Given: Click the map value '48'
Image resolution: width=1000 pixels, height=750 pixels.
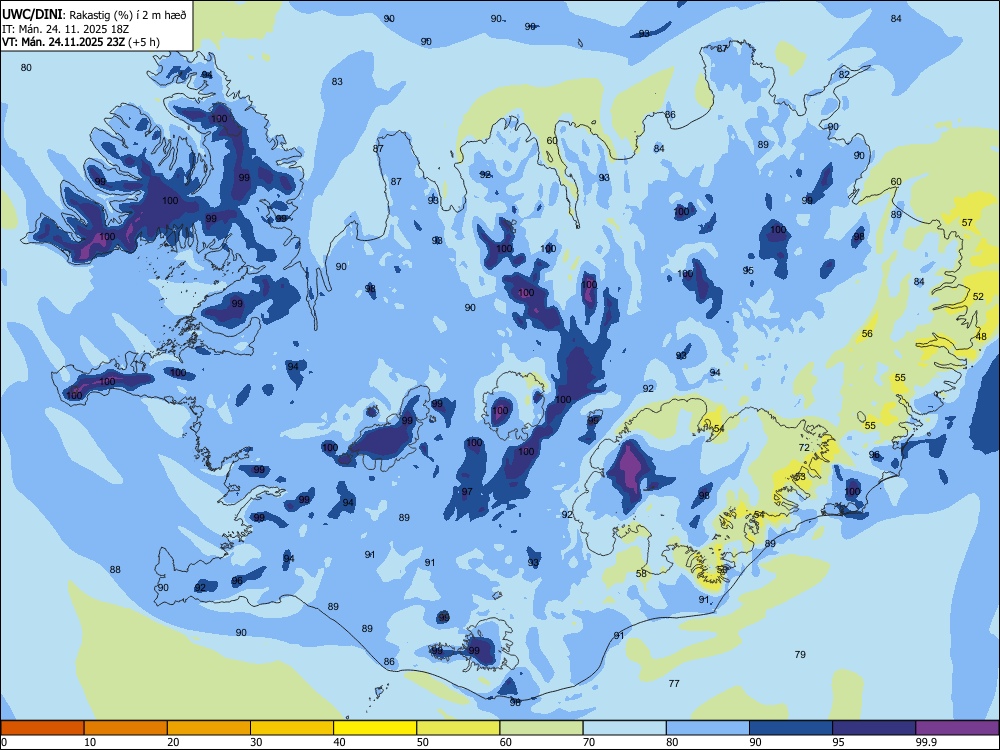Looking at the screenshot, I should coord(982,336).
